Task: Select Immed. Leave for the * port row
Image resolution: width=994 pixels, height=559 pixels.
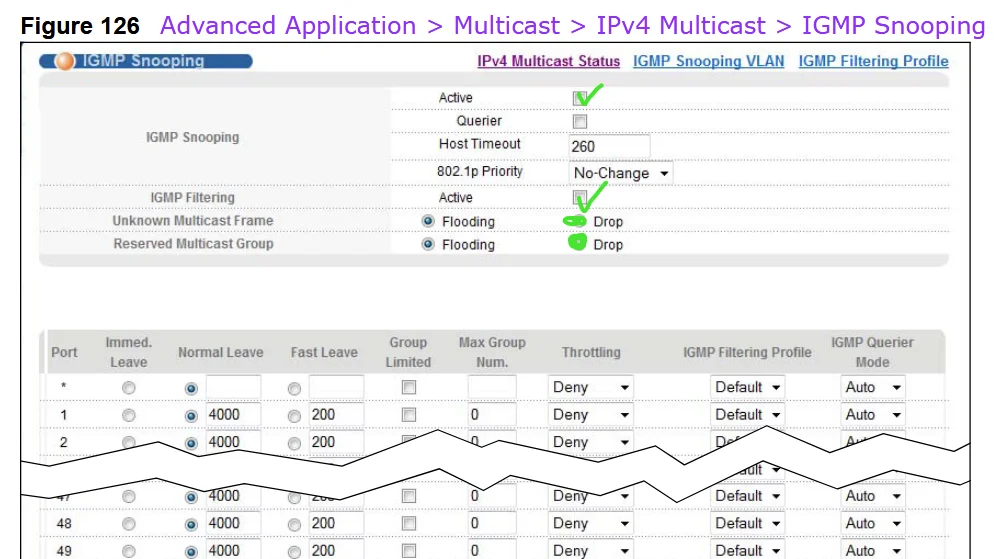Action: point(129,388)
